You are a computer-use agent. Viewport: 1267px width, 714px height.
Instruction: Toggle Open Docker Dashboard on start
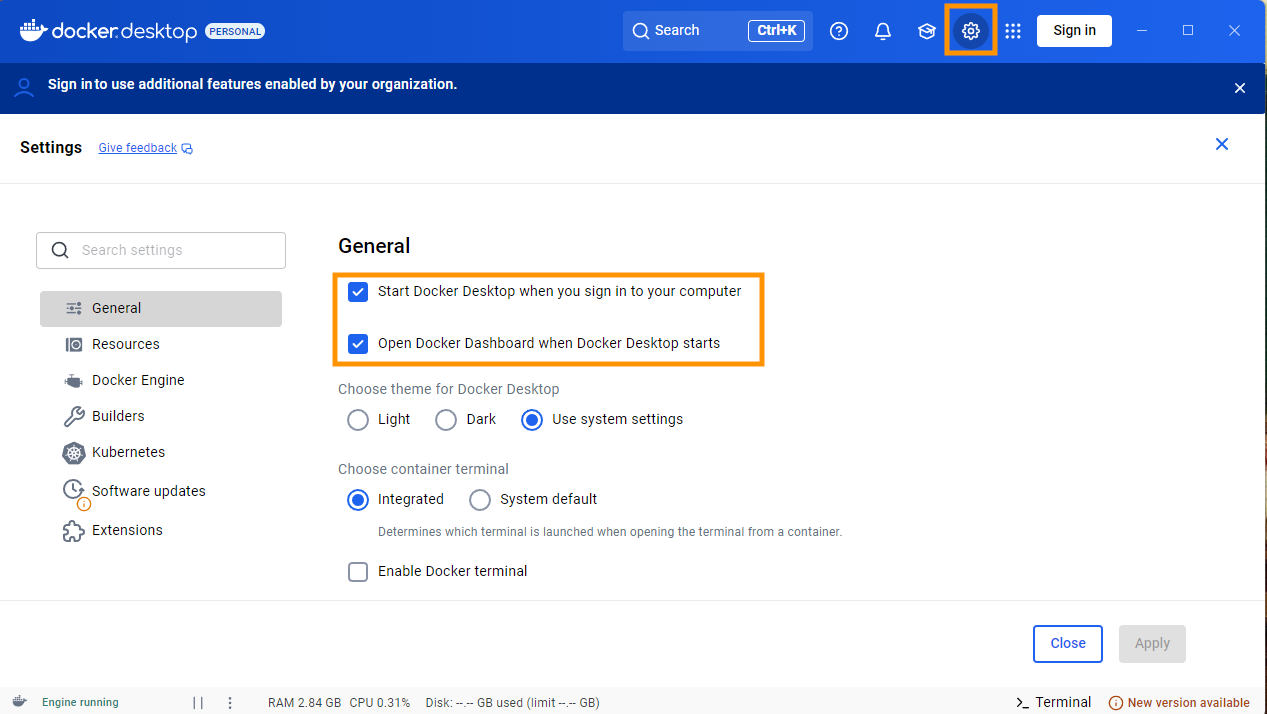pyautogui.click(x=358, y=344)
